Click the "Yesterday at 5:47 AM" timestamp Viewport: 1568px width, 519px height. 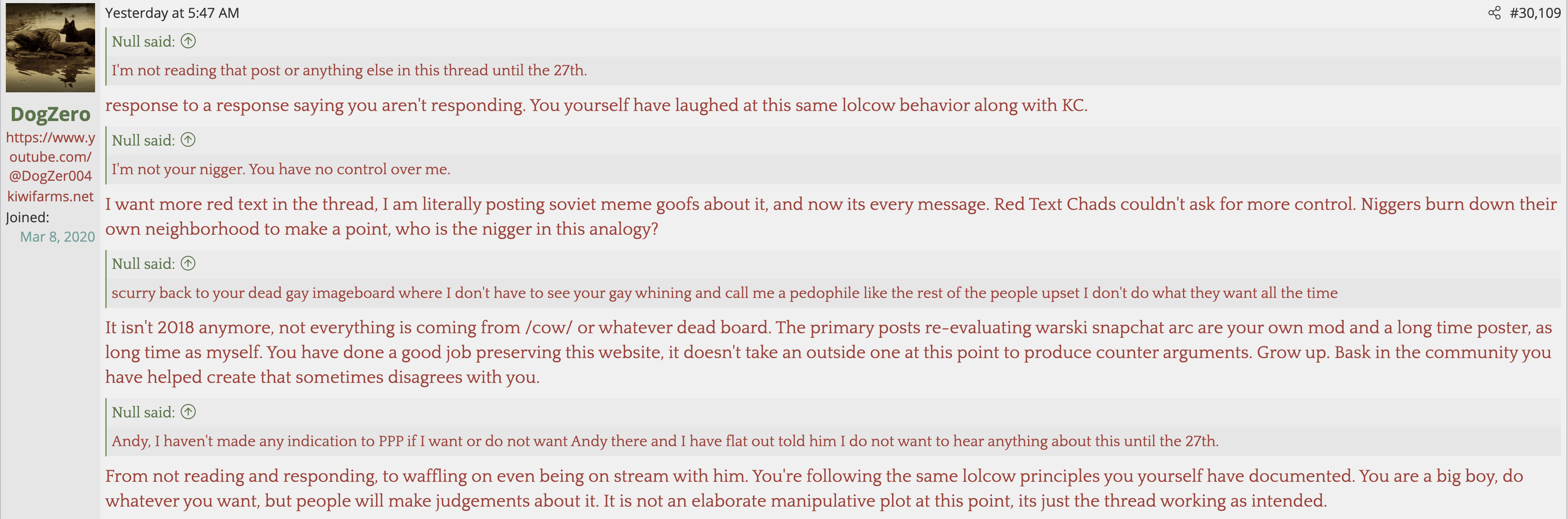coord(172,13)
